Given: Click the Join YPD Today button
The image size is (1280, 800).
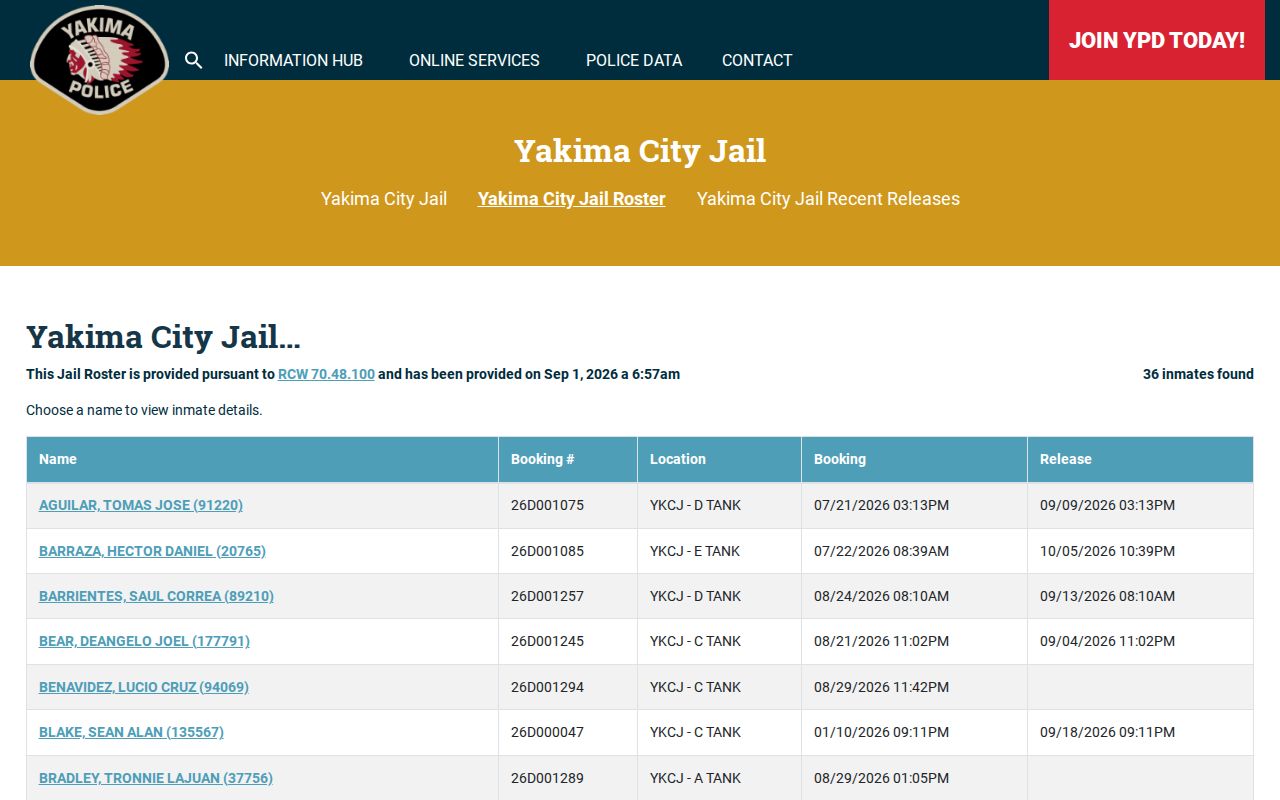Looking at the screenshot, I should coord(1157,40).
